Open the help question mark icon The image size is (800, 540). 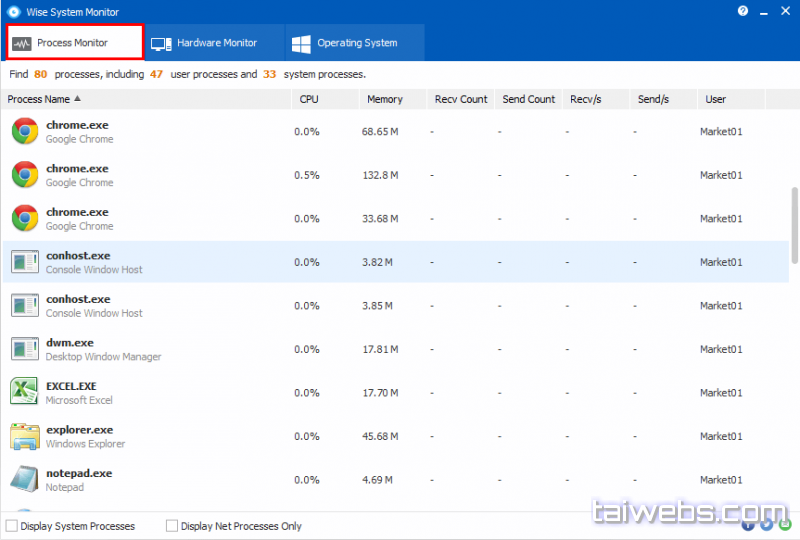coord(743,11)
